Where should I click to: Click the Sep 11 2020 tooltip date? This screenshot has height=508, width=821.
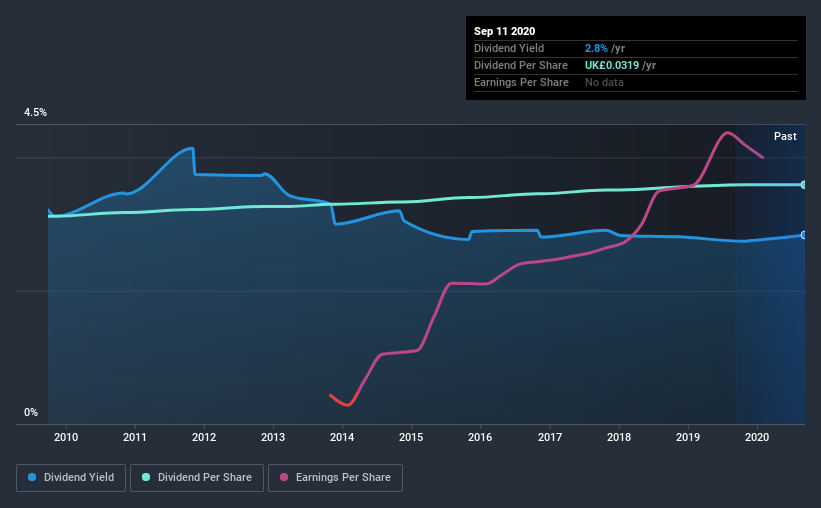click(504, 31)
